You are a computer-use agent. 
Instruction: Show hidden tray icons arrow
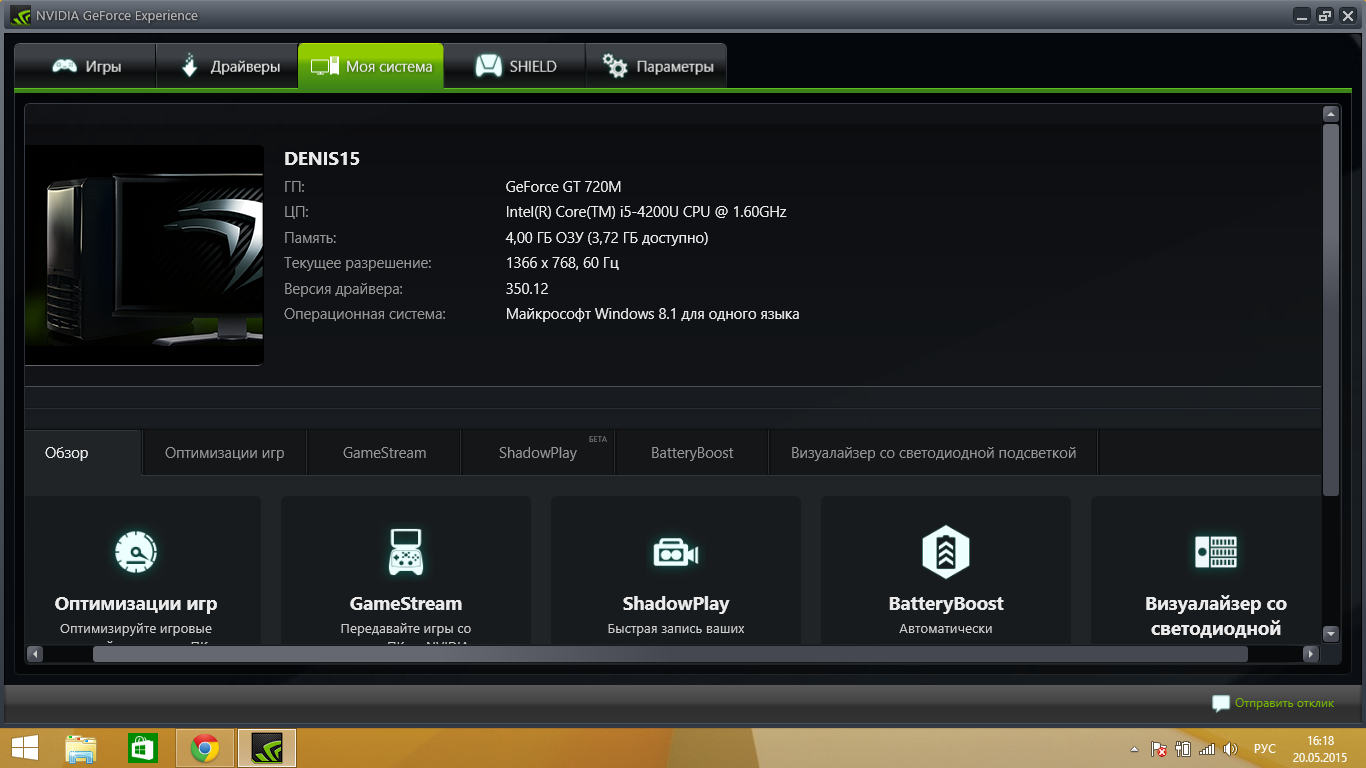pyautogui.click(x=1134, y=749)
